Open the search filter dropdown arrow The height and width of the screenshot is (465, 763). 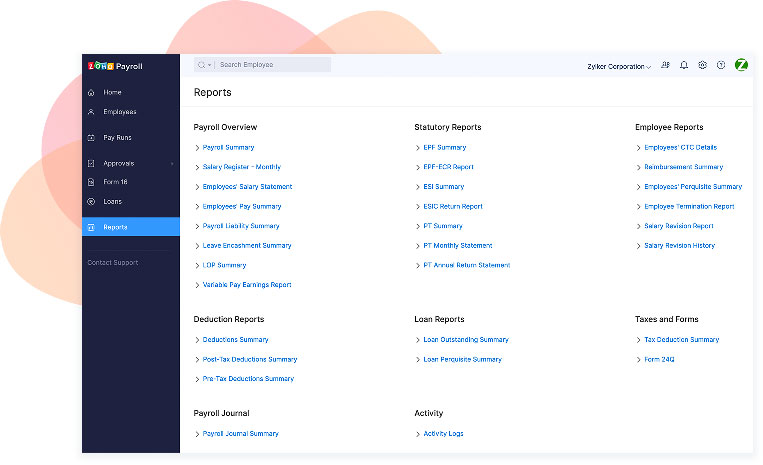pyautogui.click(x=210, y=65)
